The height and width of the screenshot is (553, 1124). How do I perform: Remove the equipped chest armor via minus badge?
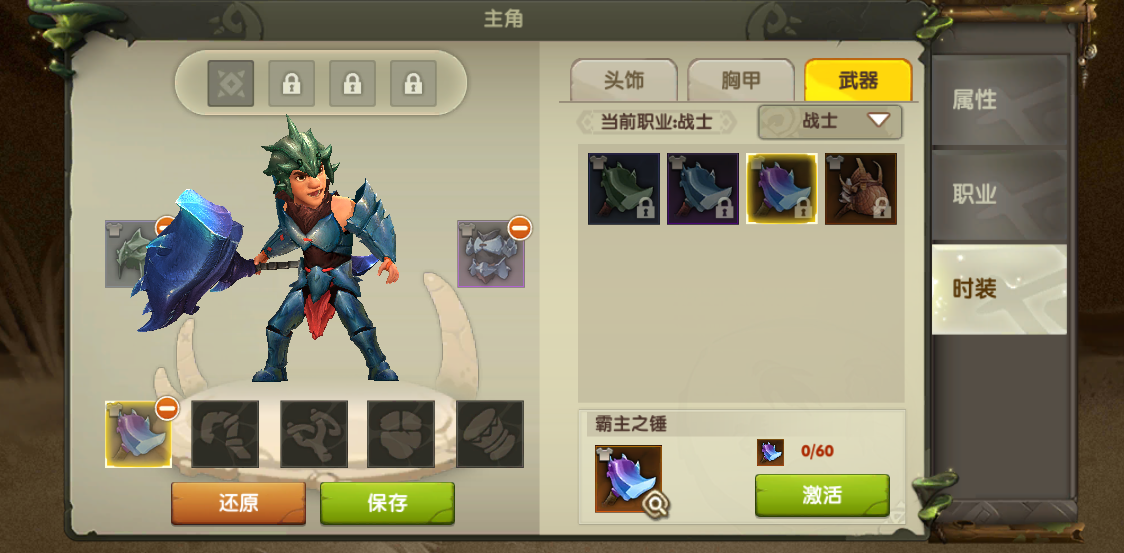(x=520, y=228)
